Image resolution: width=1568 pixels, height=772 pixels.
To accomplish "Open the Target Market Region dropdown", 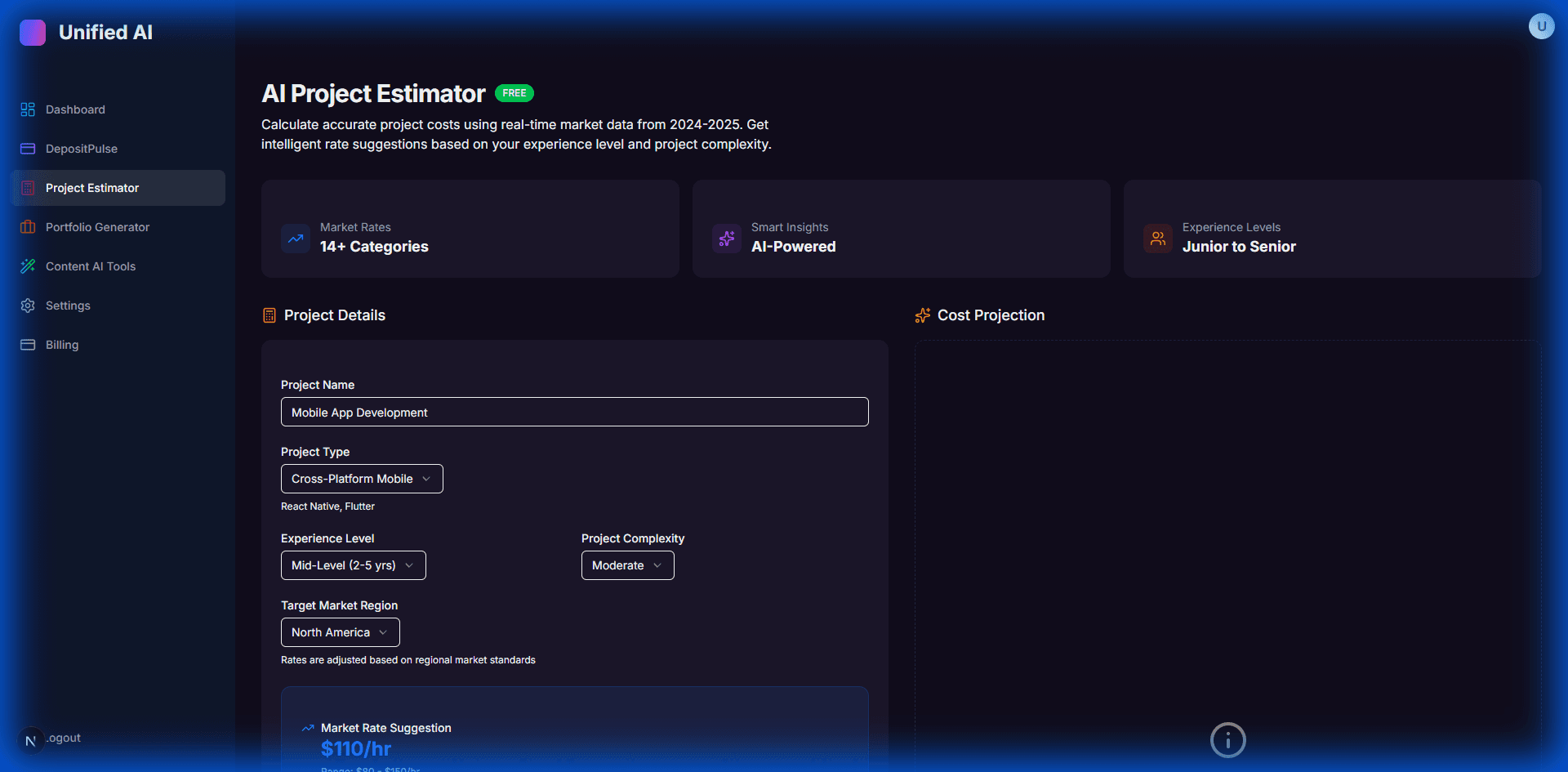I will pyautogui.click(x=340, y=631).
